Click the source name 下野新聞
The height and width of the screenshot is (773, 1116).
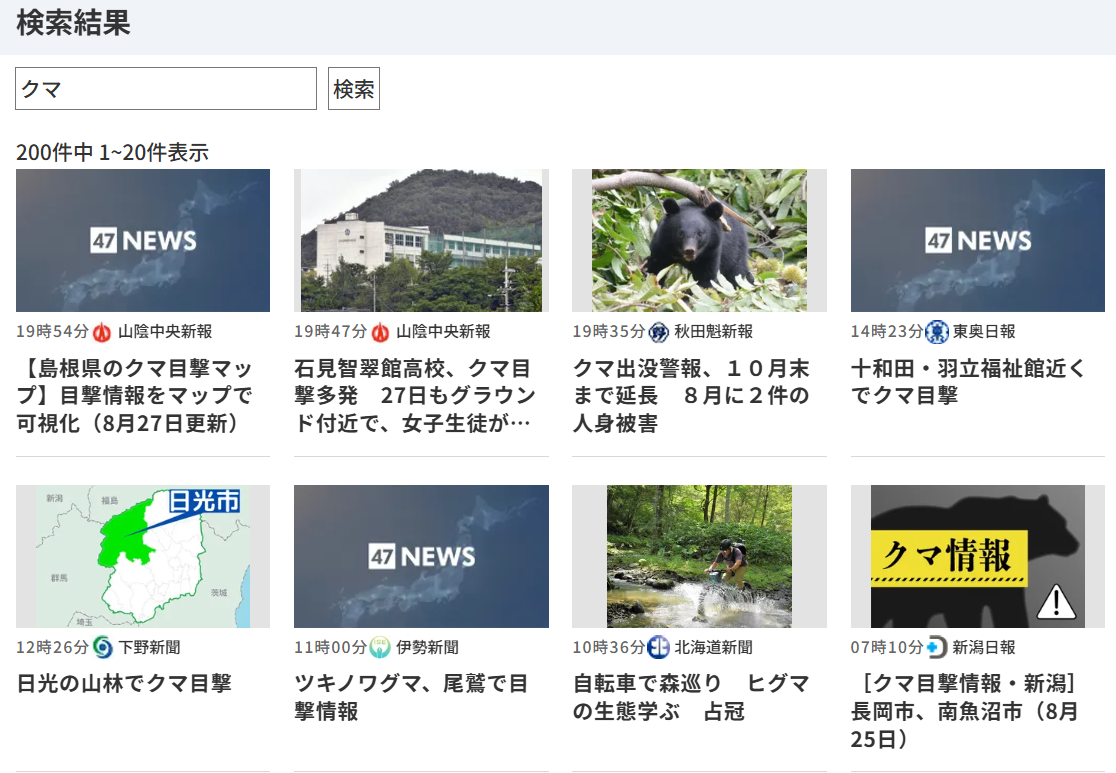point(149,648)
